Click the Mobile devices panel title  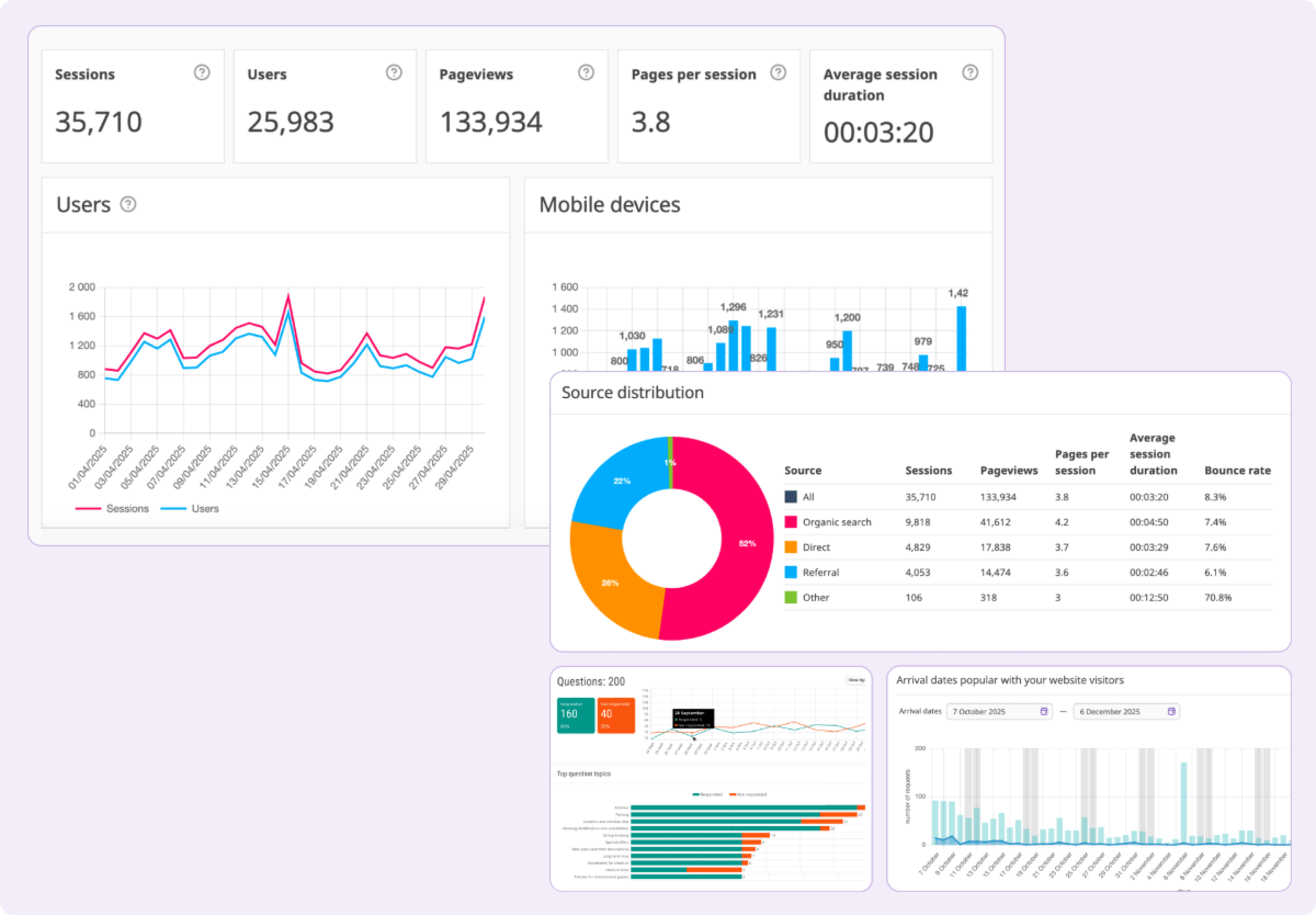pyautogui.click(x=610, y=205)
